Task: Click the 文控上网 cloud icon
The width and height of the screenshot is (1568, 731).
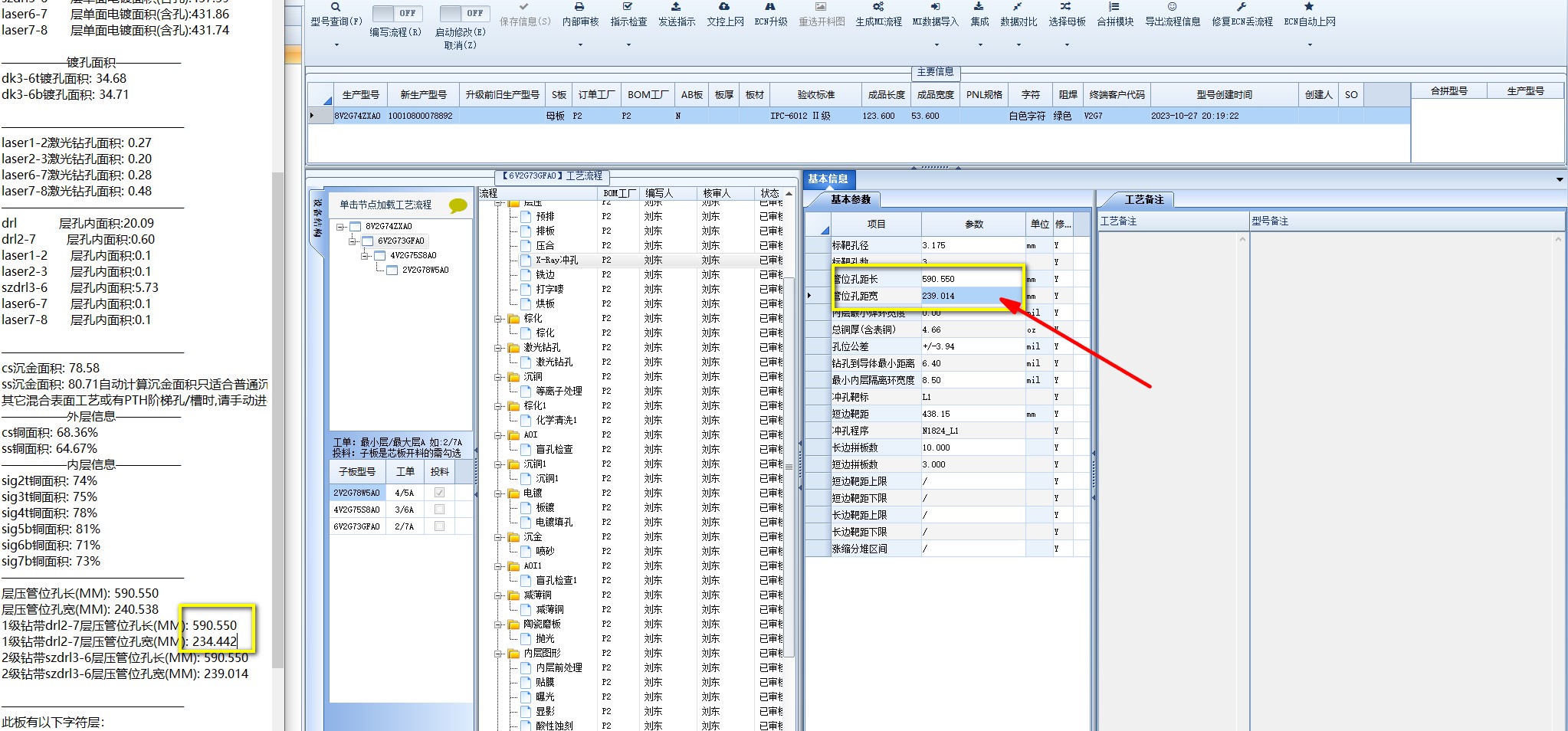Action: 724,6
